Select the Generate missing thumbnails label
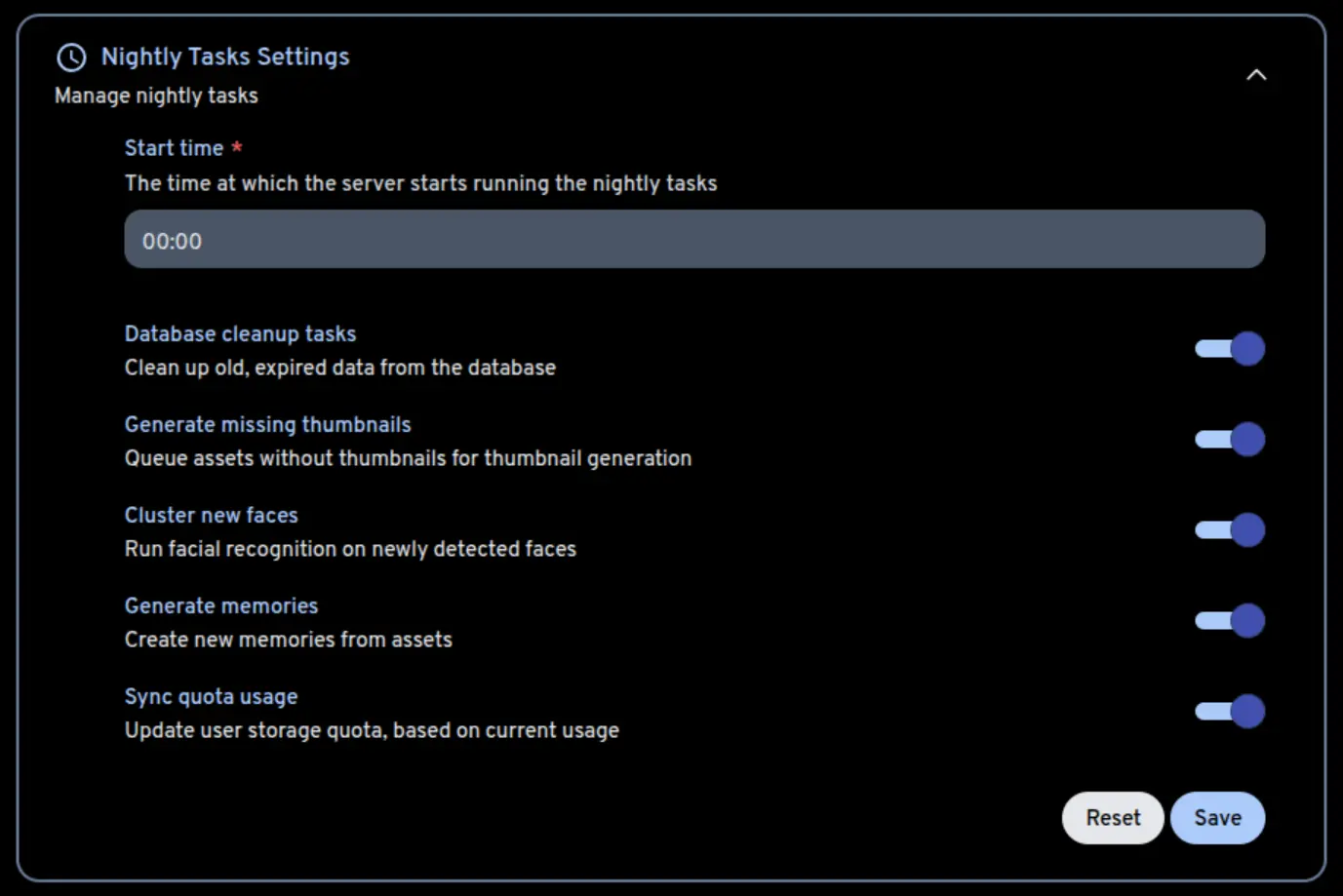Image resolution: width=1343 pixels, height=896 pixels. [267, 425]
